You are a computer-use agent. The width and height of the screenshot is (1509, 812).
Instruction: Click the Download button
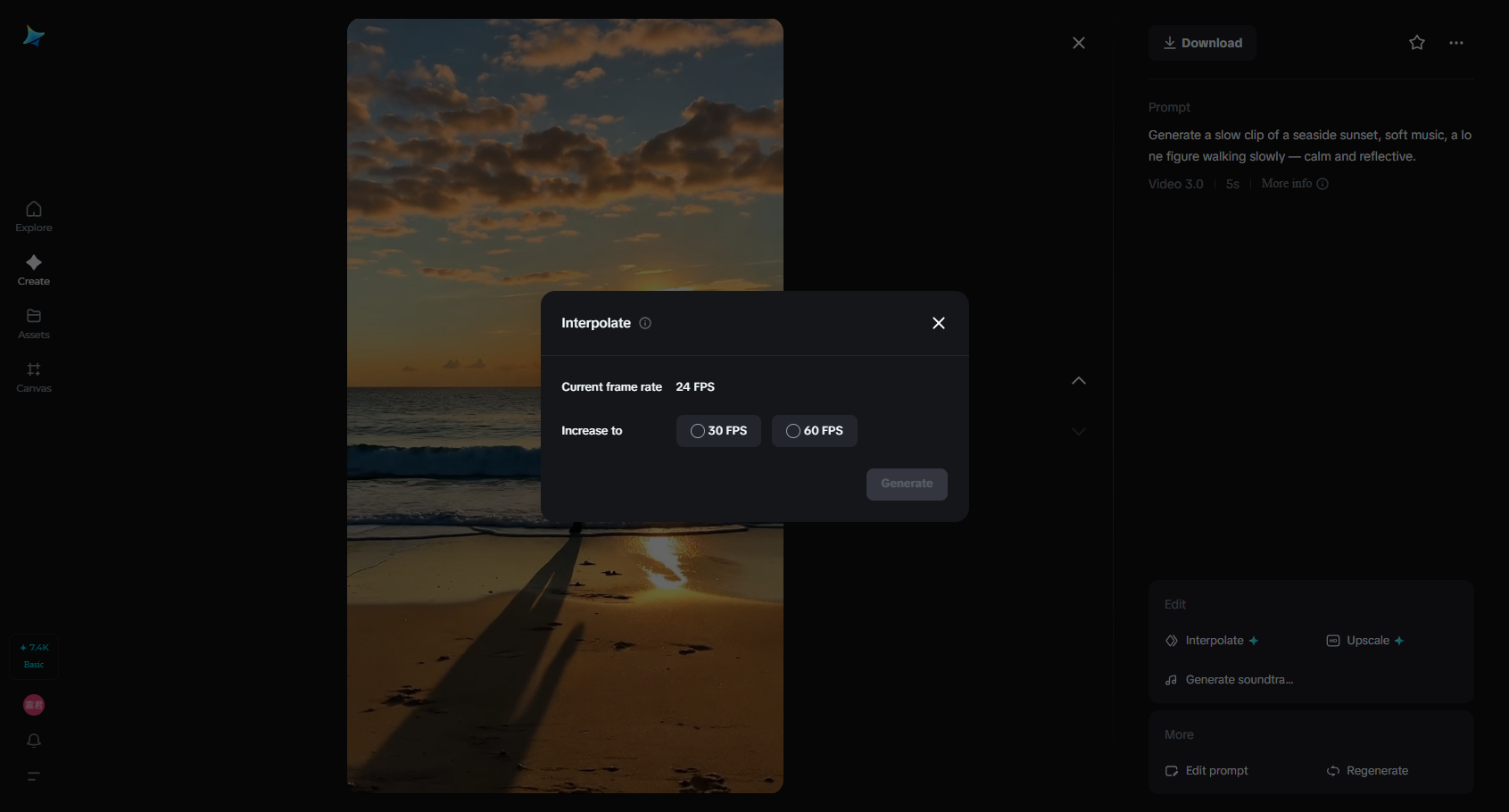[x=1202, y=43]
